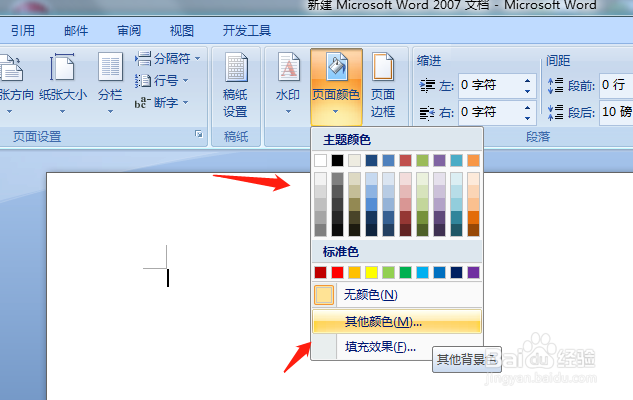Click the right indent 右 input field
Viewport: 633px width, 400px height.
click(490, 112)
